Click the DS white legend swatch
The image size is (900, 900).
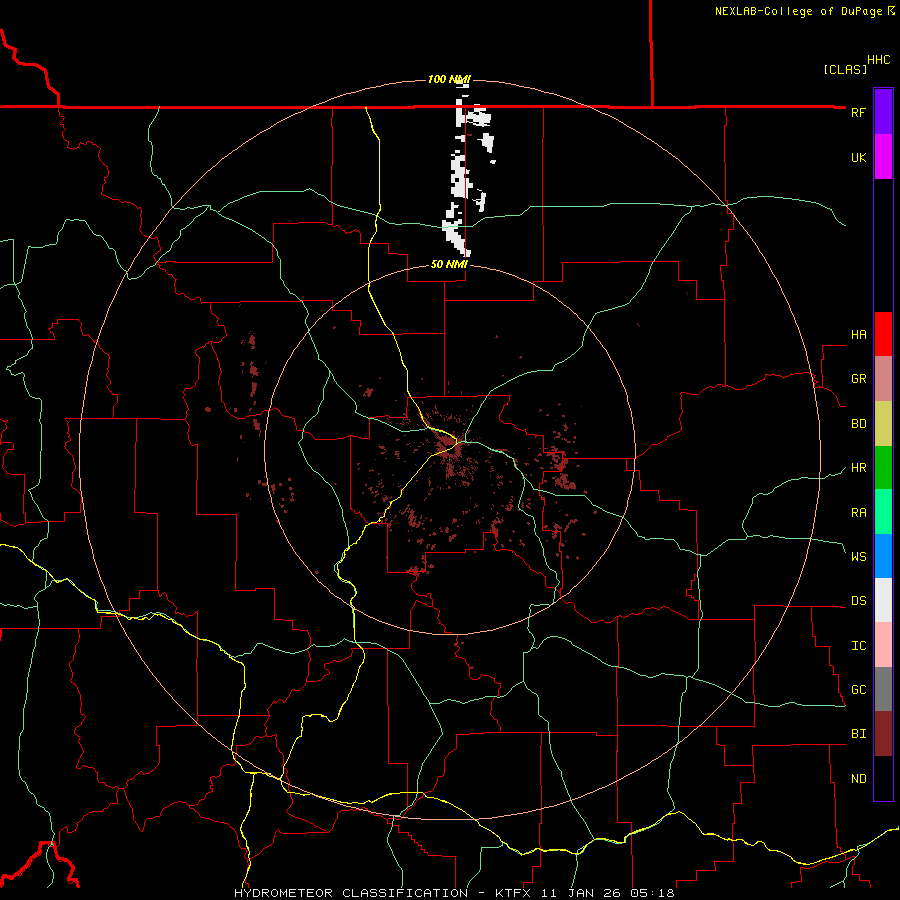pos(883,600)
